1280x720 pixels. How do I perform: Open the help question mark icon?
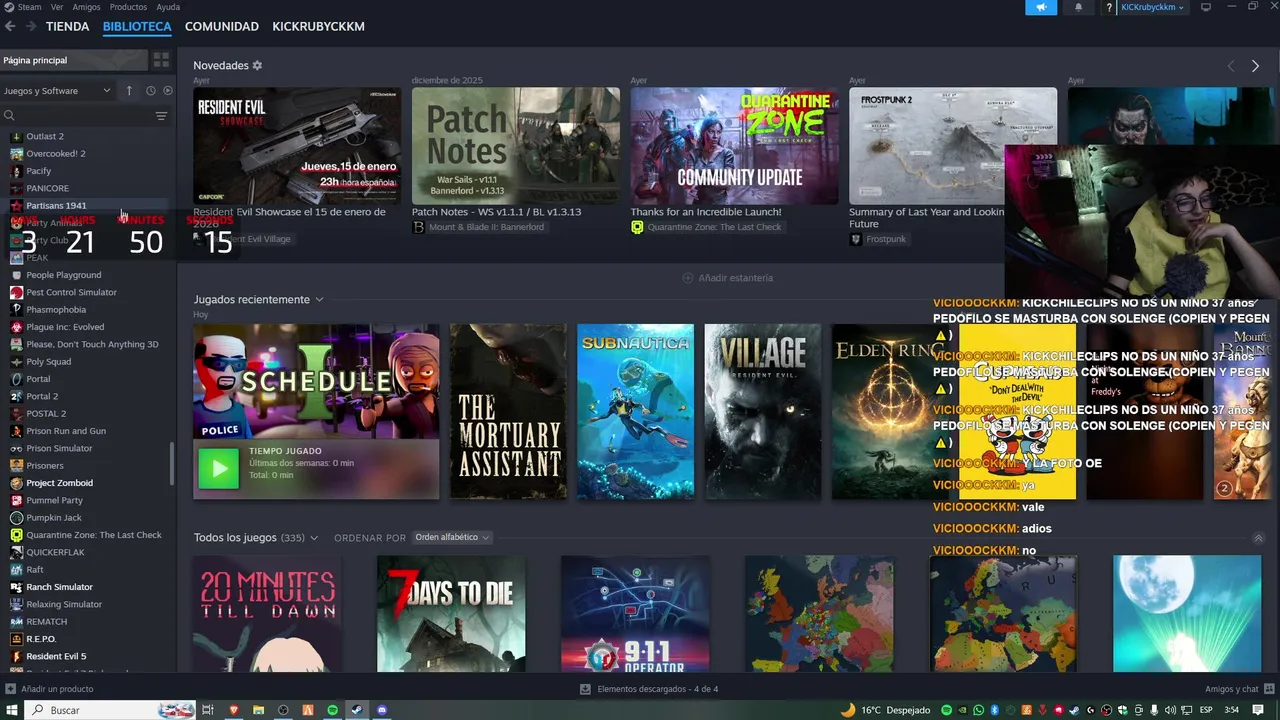tap(1109, 7)
